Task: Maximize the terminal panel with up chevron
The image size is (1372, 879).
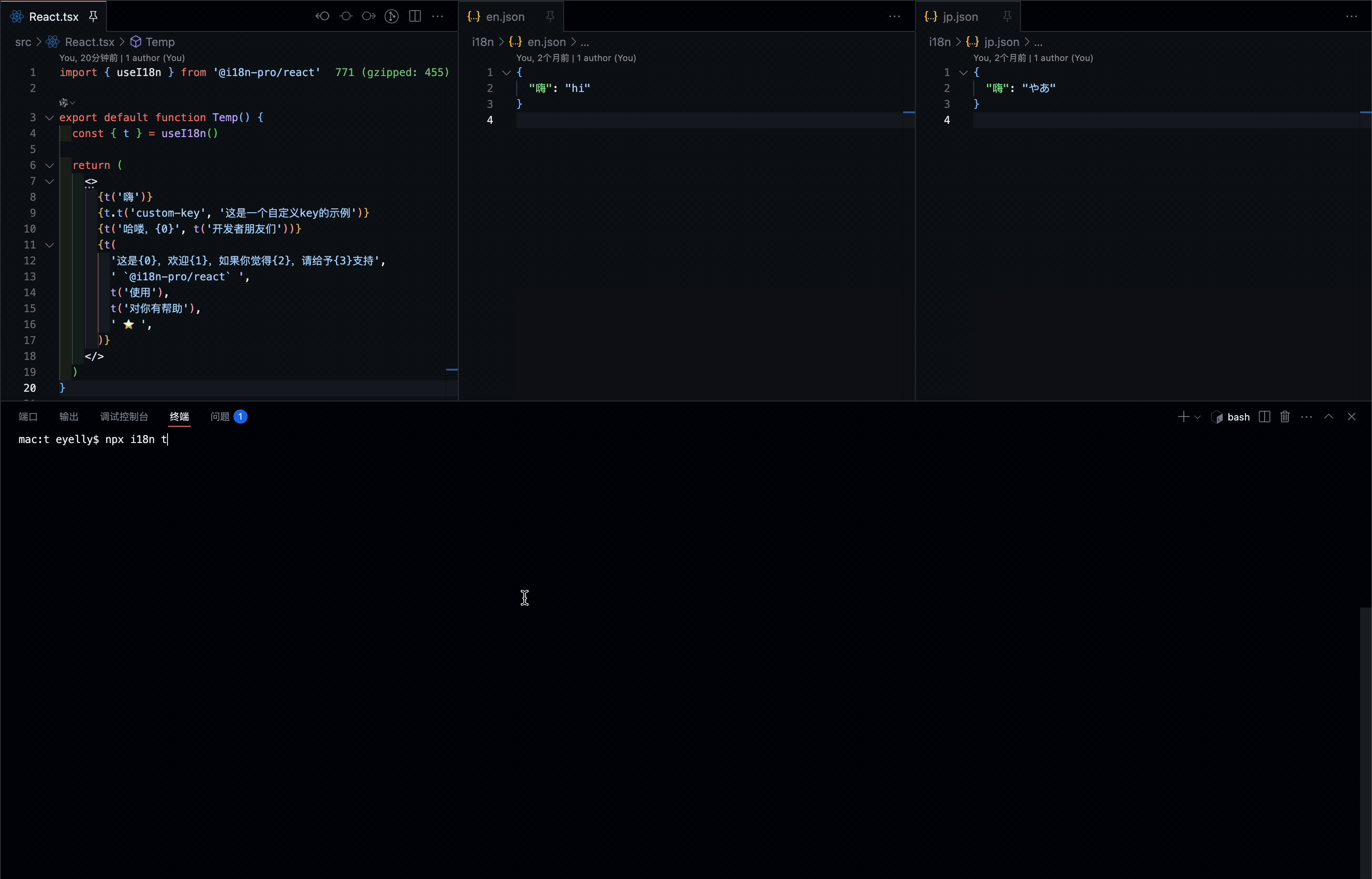Action: 1329,417
